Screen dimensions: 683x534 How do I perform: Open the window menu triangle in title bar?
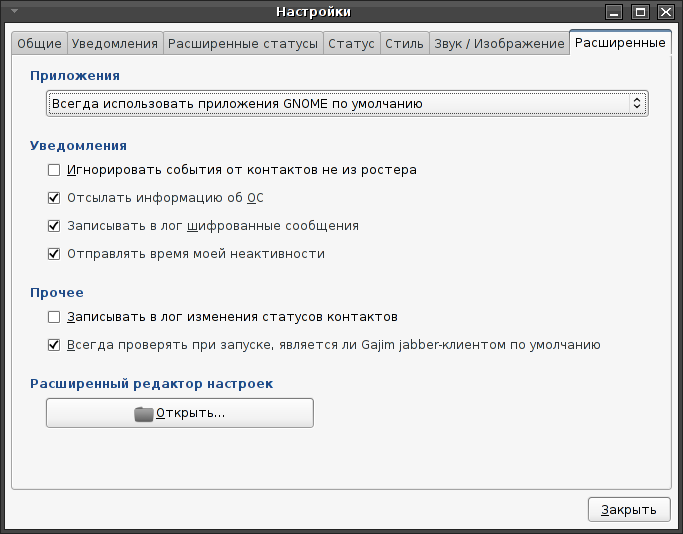click(x=15, y=11)
